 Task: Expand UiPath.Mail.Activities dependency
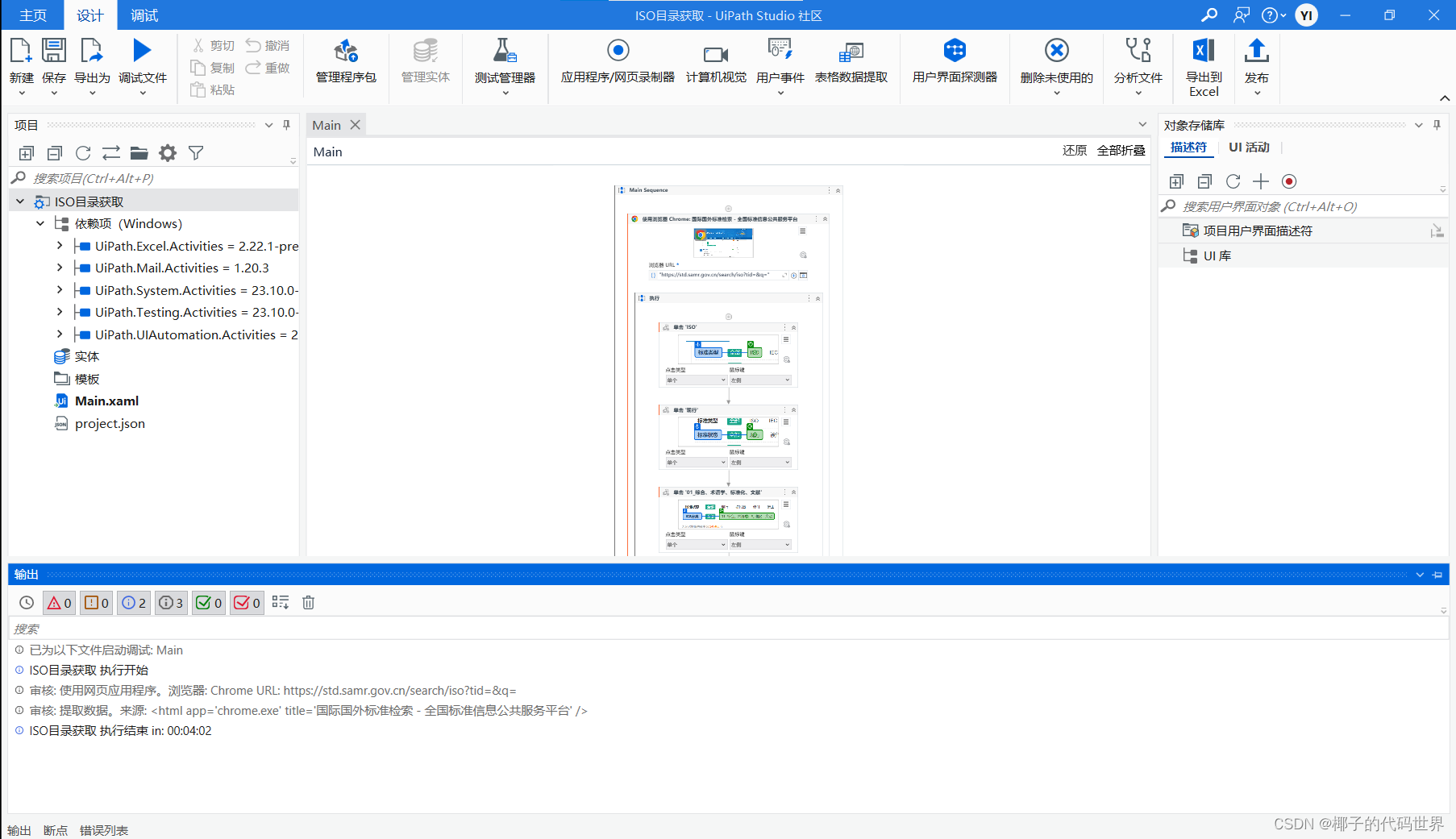[60, 268]
